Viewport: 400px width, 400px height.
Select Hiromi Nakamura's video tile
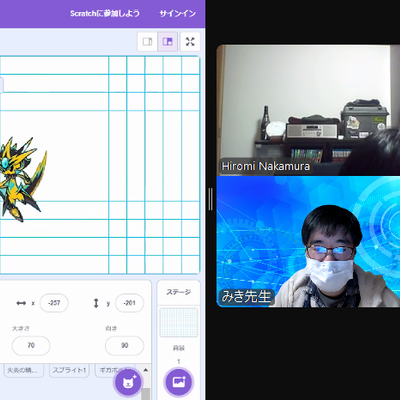point(308,110)
